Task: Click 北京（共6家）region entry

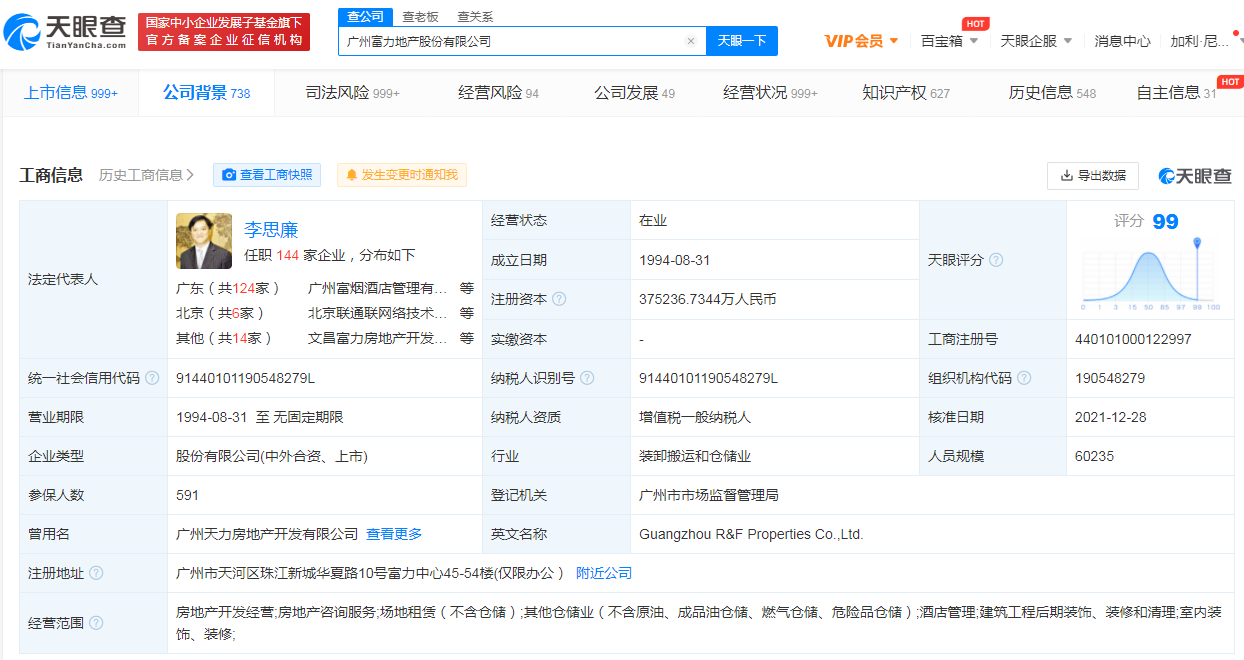Action: click(221, 313)
